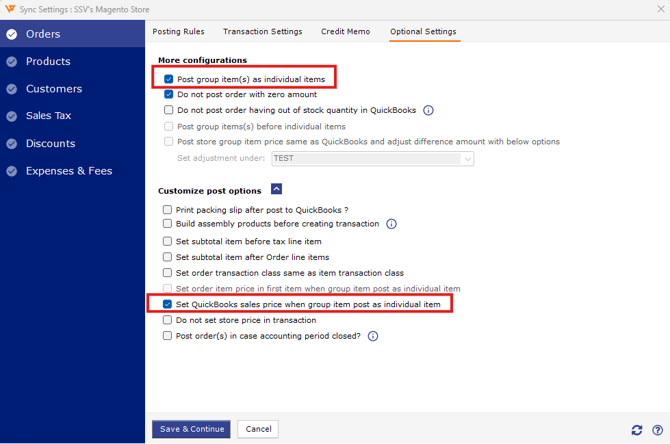This screenshot has height=444, width=670.
Task: Collapse the Customize post options section
Action: [x=276, y=189]
